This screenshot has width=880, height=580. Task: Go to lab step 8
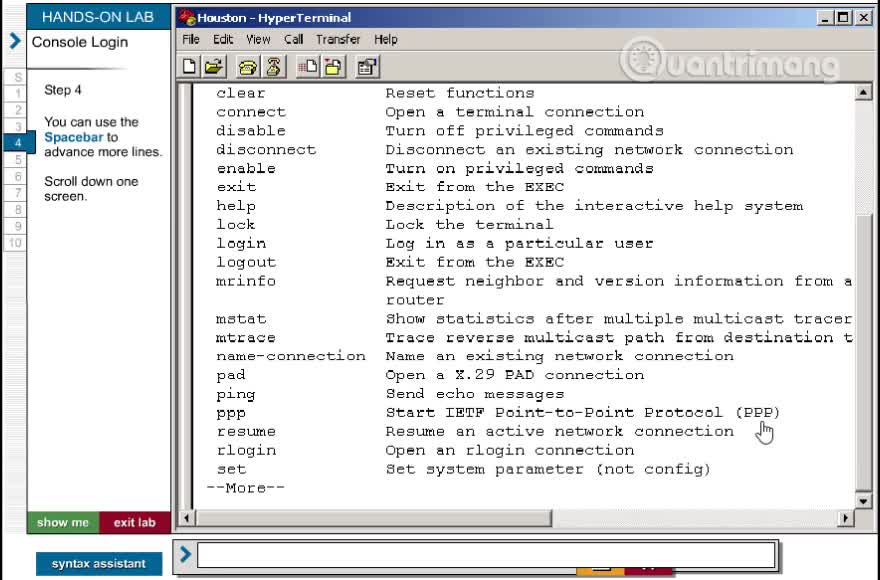[x=17, y=209]
